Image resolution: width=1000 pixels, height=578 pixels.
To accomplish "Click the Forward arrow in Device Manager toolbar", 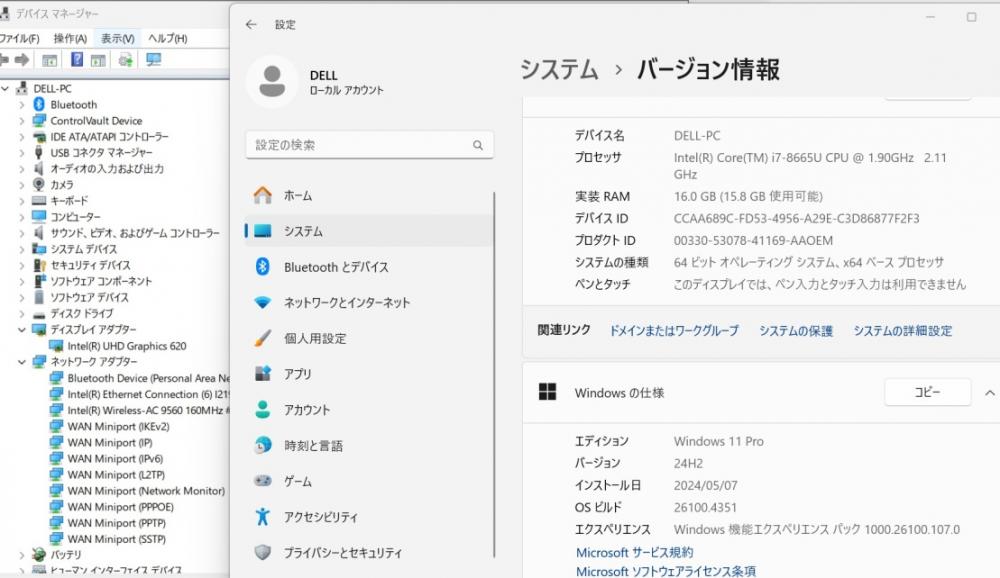I will (x=22, y=60).
